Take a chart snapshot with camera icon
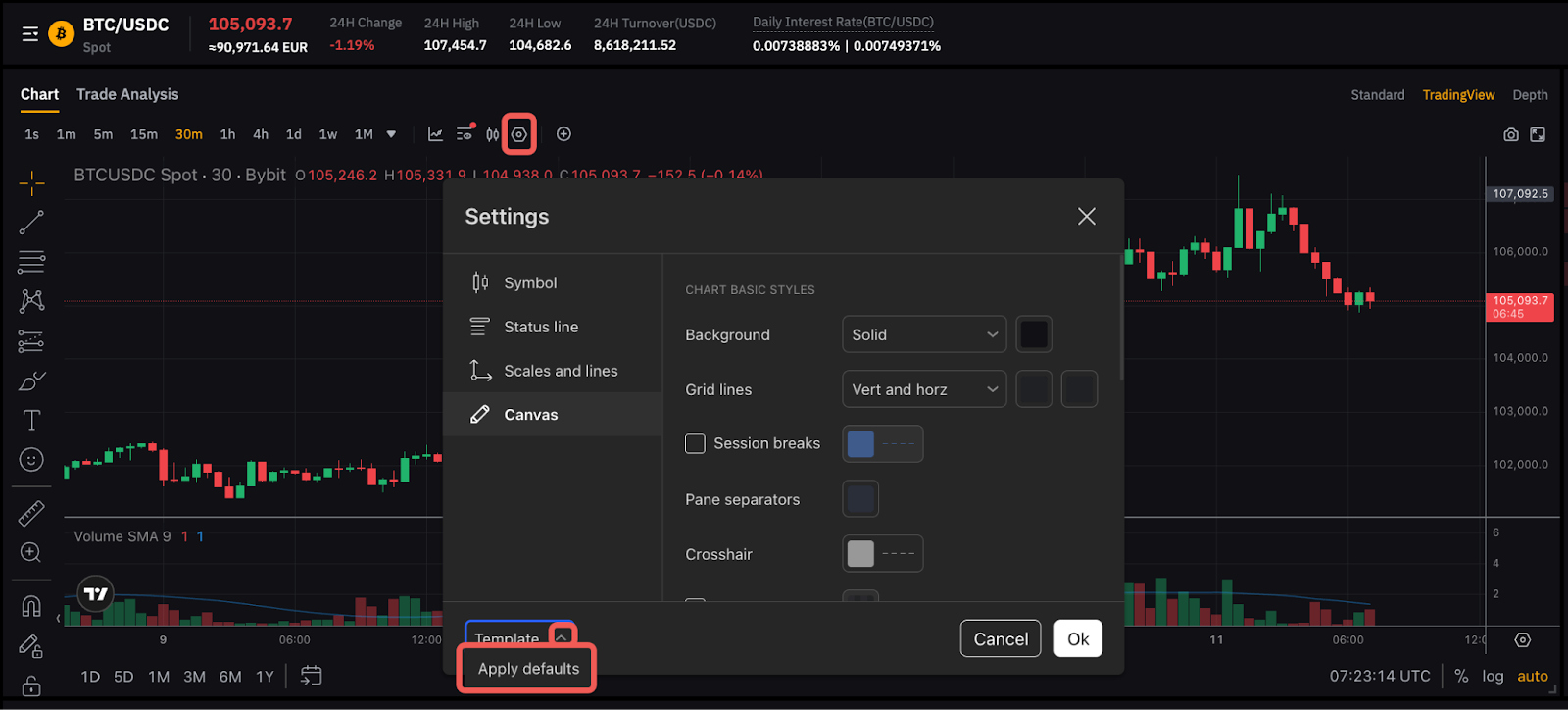This screenshot has width=1568, height=710. click(1511, 134)
